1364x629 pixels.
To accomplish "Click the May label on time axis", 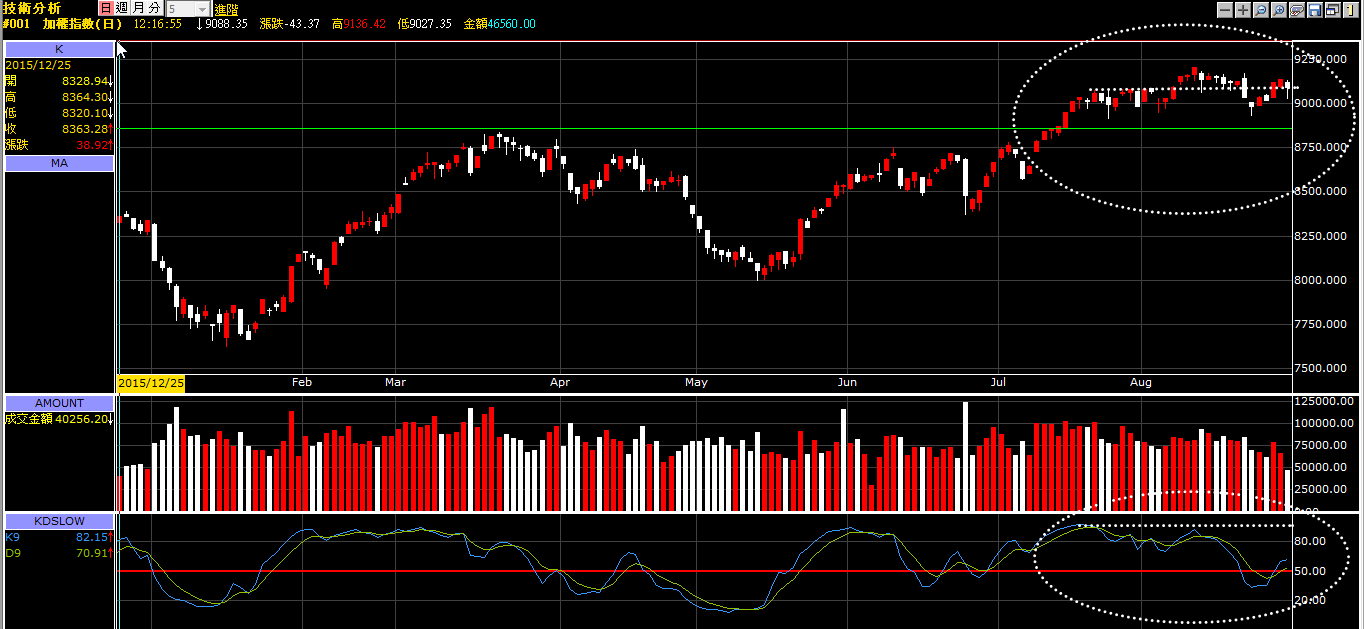I will coord(696,383).
